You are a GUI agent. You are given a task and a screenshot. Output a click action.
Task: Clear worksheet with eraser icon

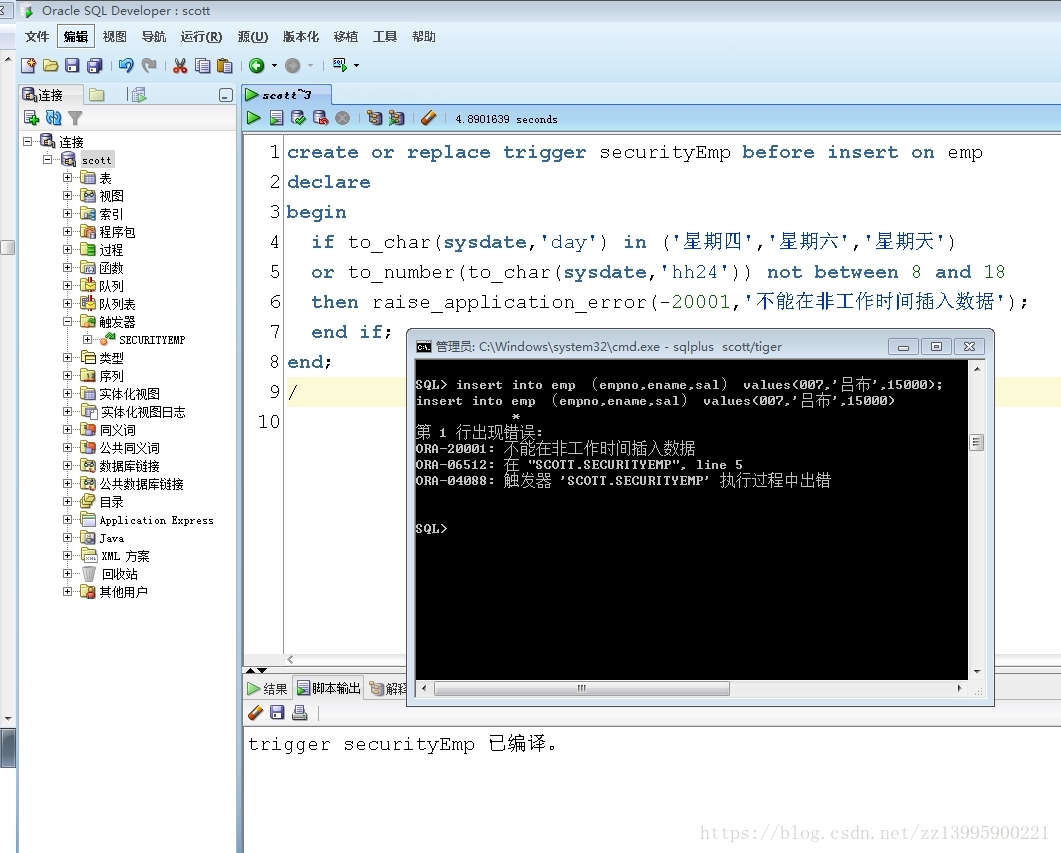(428, 118)
